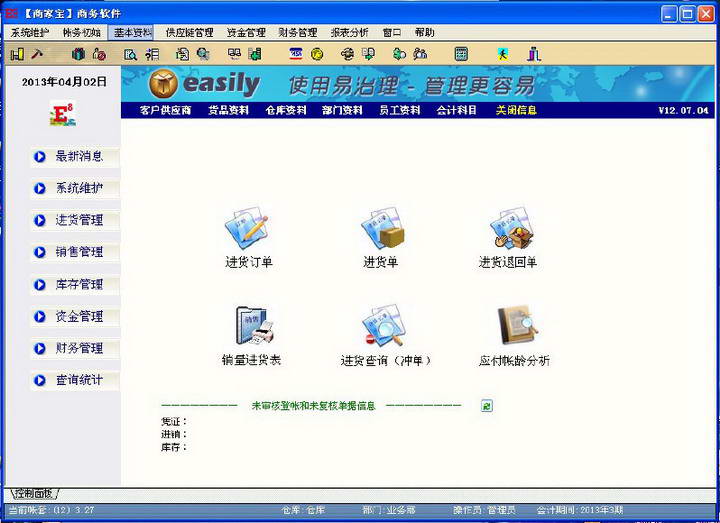This screenshot has height=523, width=720.
Task: Select the 控制面板 tab at bottom
Action: click(34, 494)
